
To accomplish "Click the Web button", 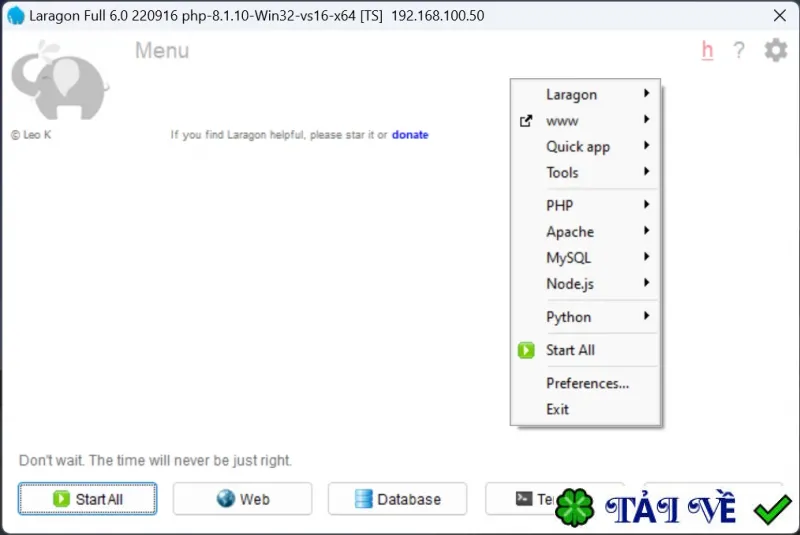I will 242,498.
